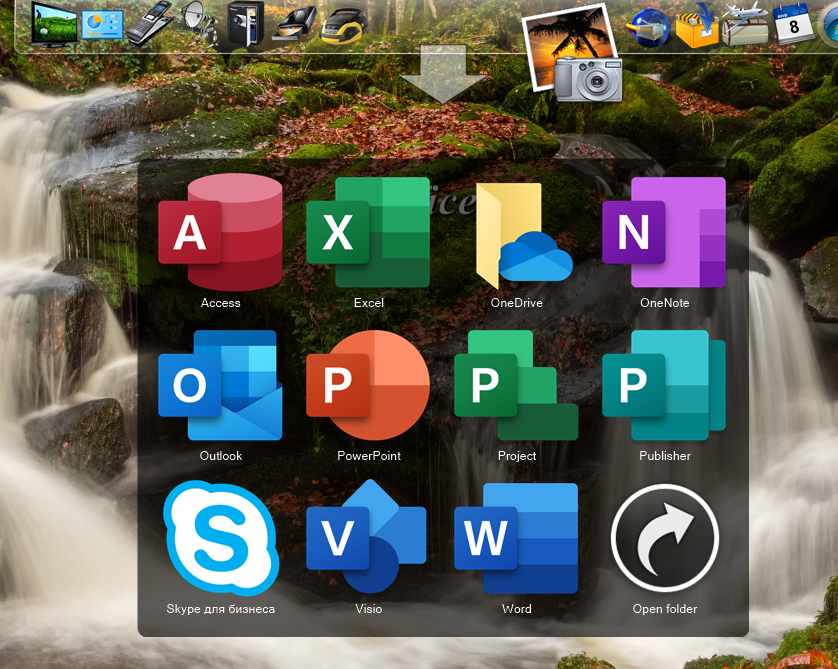Click the flatbed scanner icon in dock
838x669 pixels.
click(x=293, y=25)
